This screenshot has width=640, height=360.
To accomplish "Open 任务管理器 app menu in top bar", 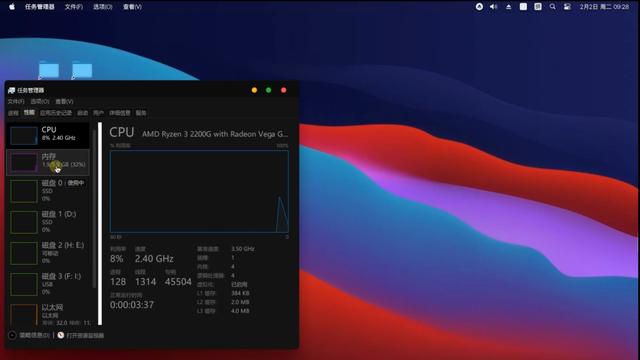I will 40,7.
